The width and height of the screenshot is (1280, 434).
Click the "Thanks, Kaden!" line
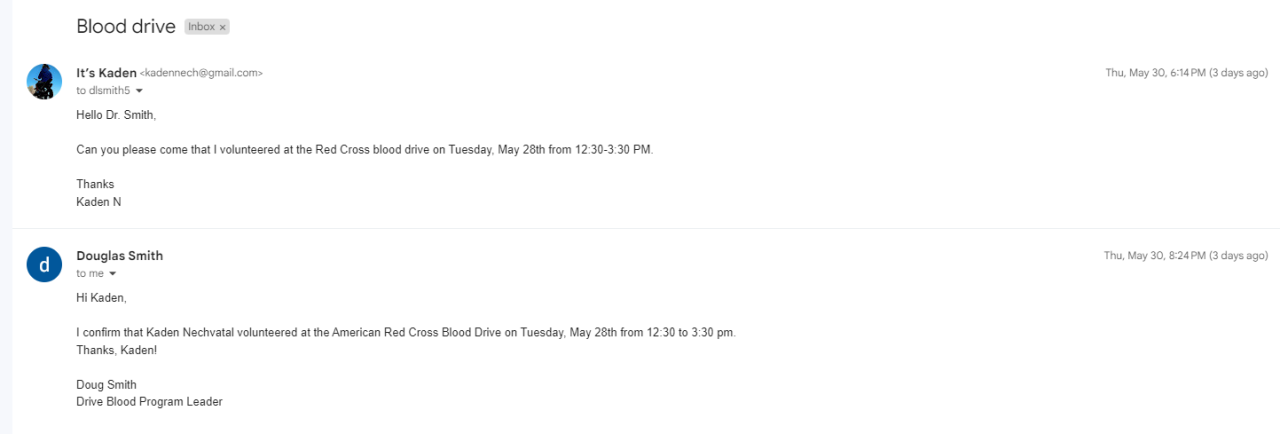coord(116,350)
